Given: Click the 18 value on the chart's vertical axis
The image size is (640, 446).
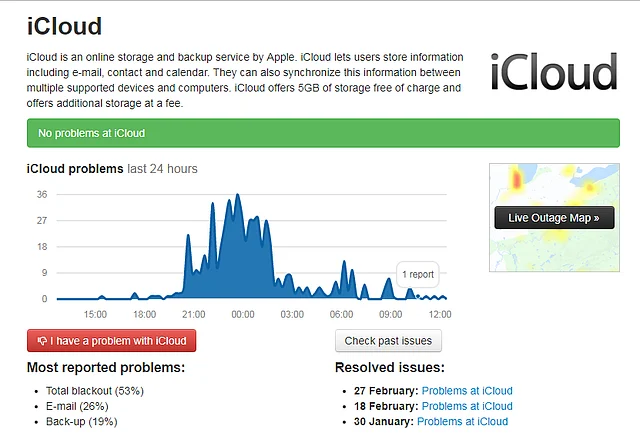Looking at the screenshot, I should pos(42,247).
